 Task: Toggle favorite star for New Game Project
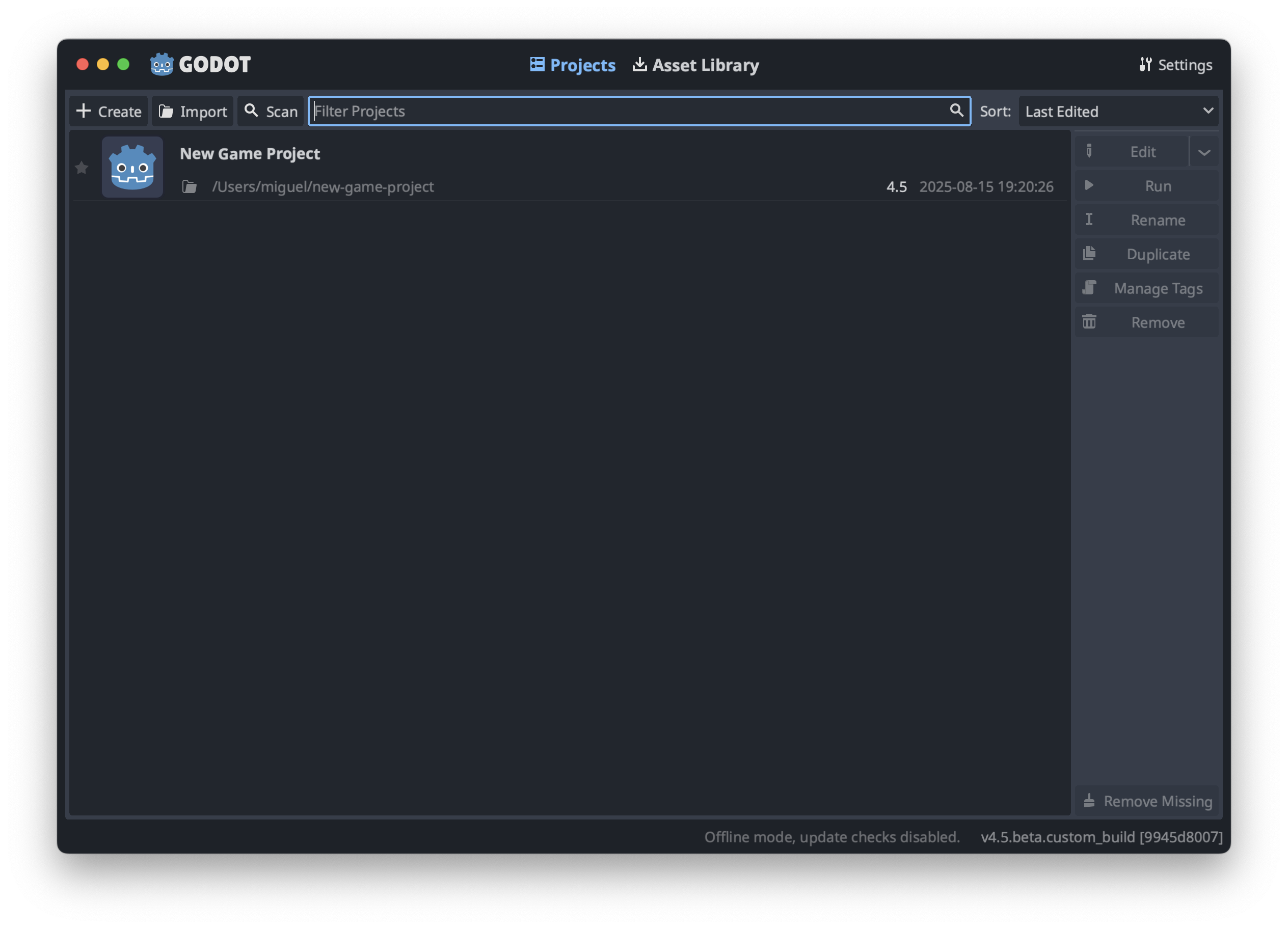(x=82, y=168)
